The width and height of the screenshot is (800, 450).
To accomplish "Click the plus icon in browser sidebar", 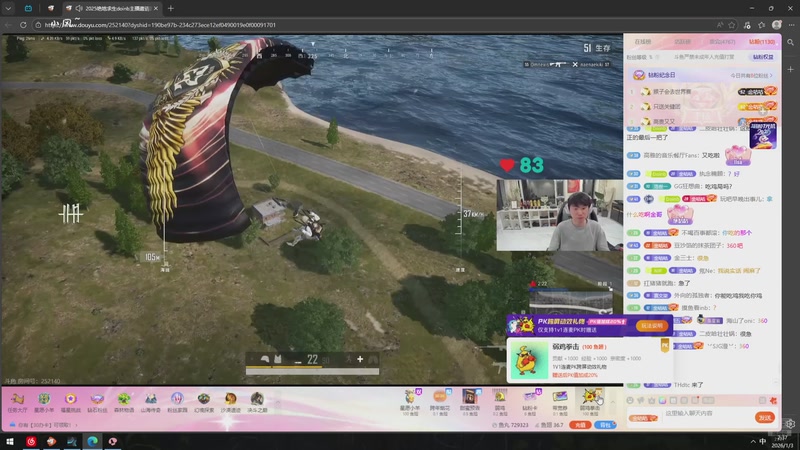I will pyautogui.click(x=790, y=69).
